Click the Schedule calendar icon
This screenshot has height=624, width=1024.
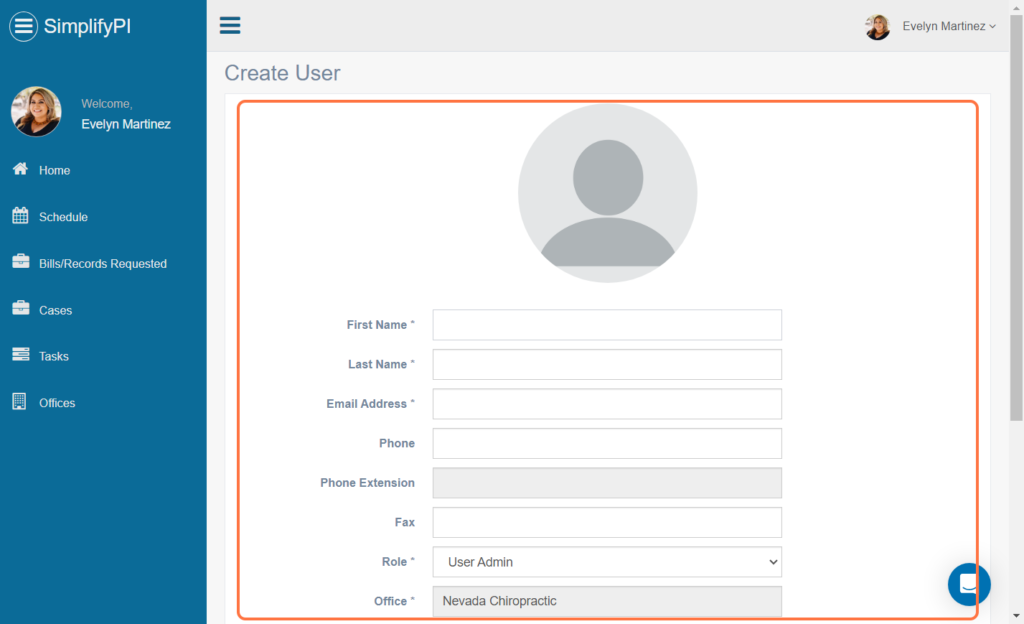click(x=20, y=215)
